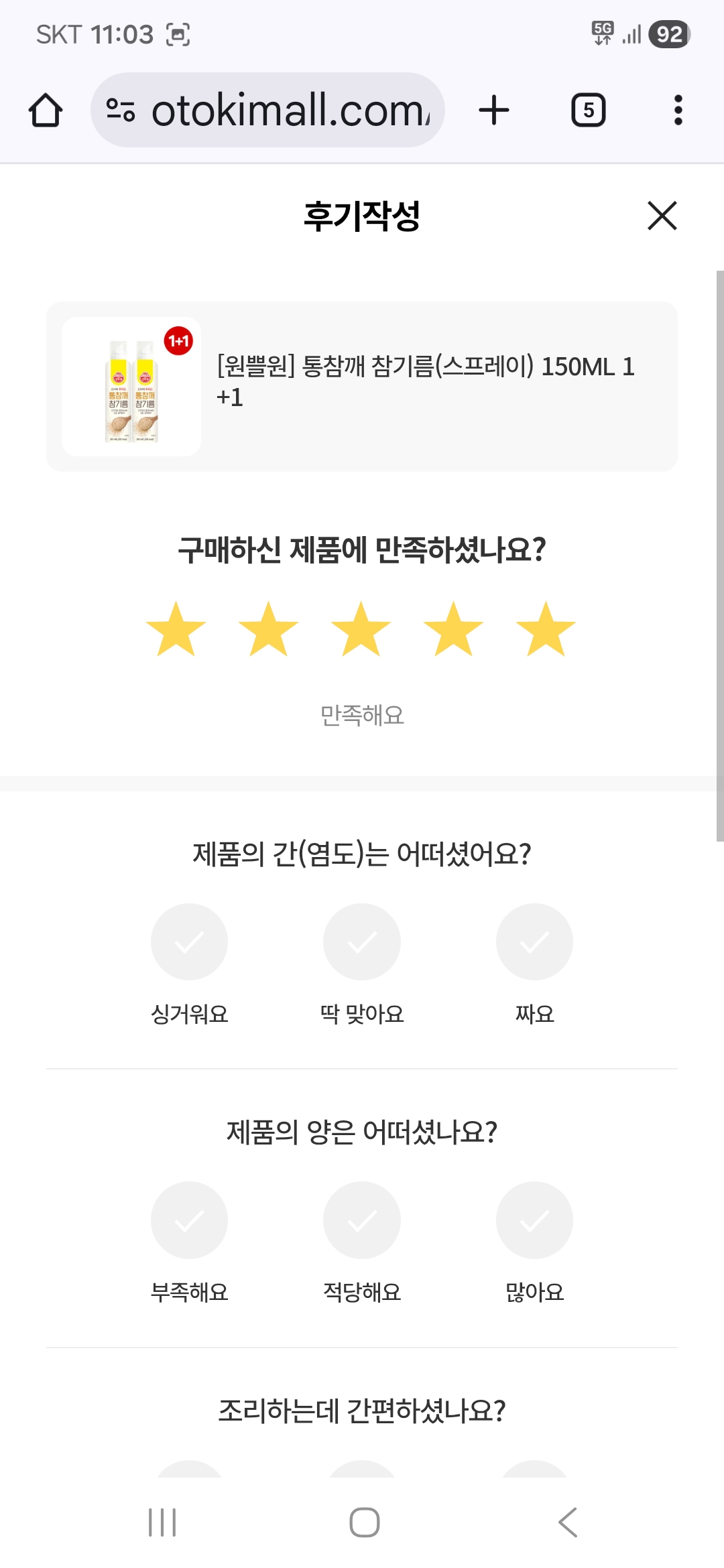Open the browser three-dot menu
The width and height of the screenshot is (724, 1568).
[678, 111]
